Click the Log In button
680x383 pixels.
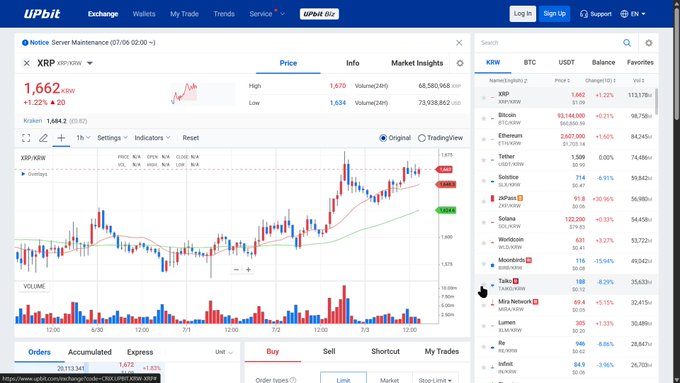[523, 14]
